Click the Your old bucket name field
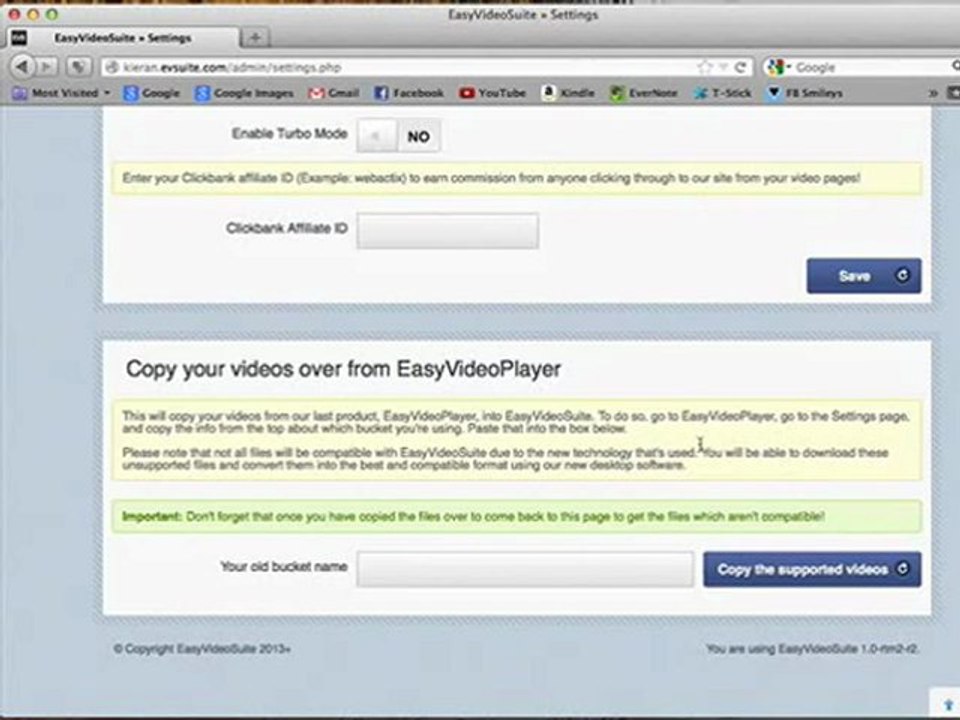 (525, 569)
